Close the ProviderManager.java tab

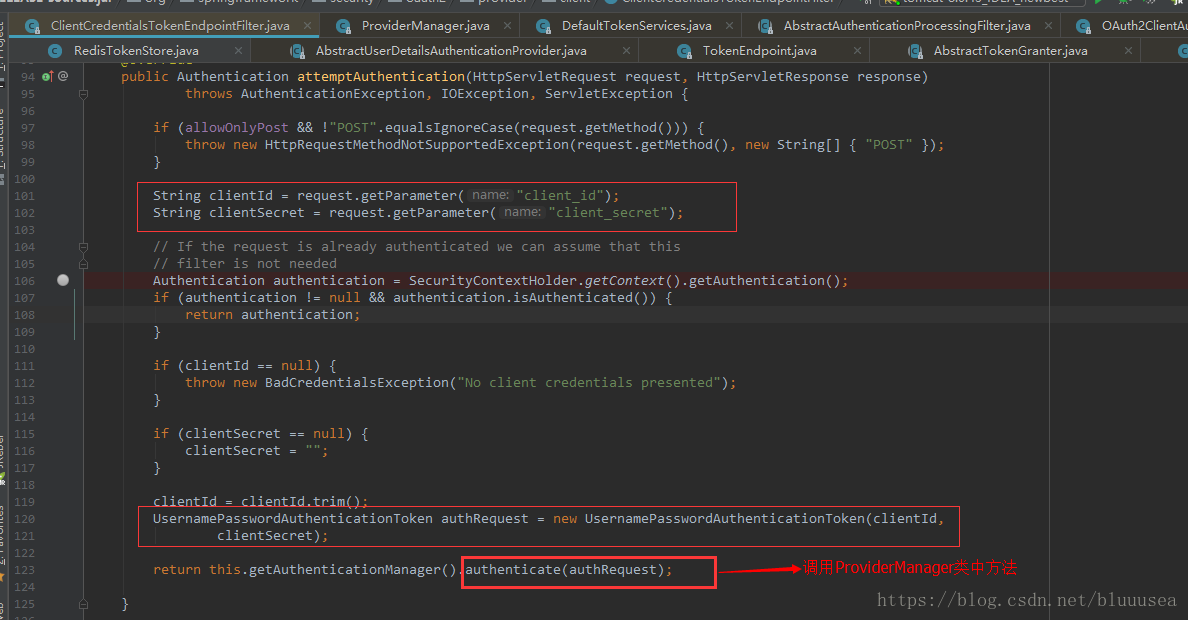point(508,25)
